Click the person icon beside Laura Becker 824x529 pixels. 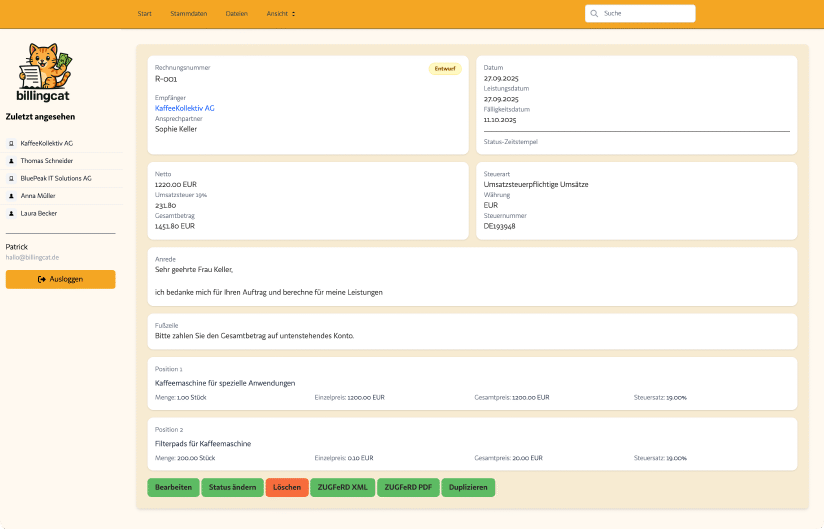tap(11, 213)
